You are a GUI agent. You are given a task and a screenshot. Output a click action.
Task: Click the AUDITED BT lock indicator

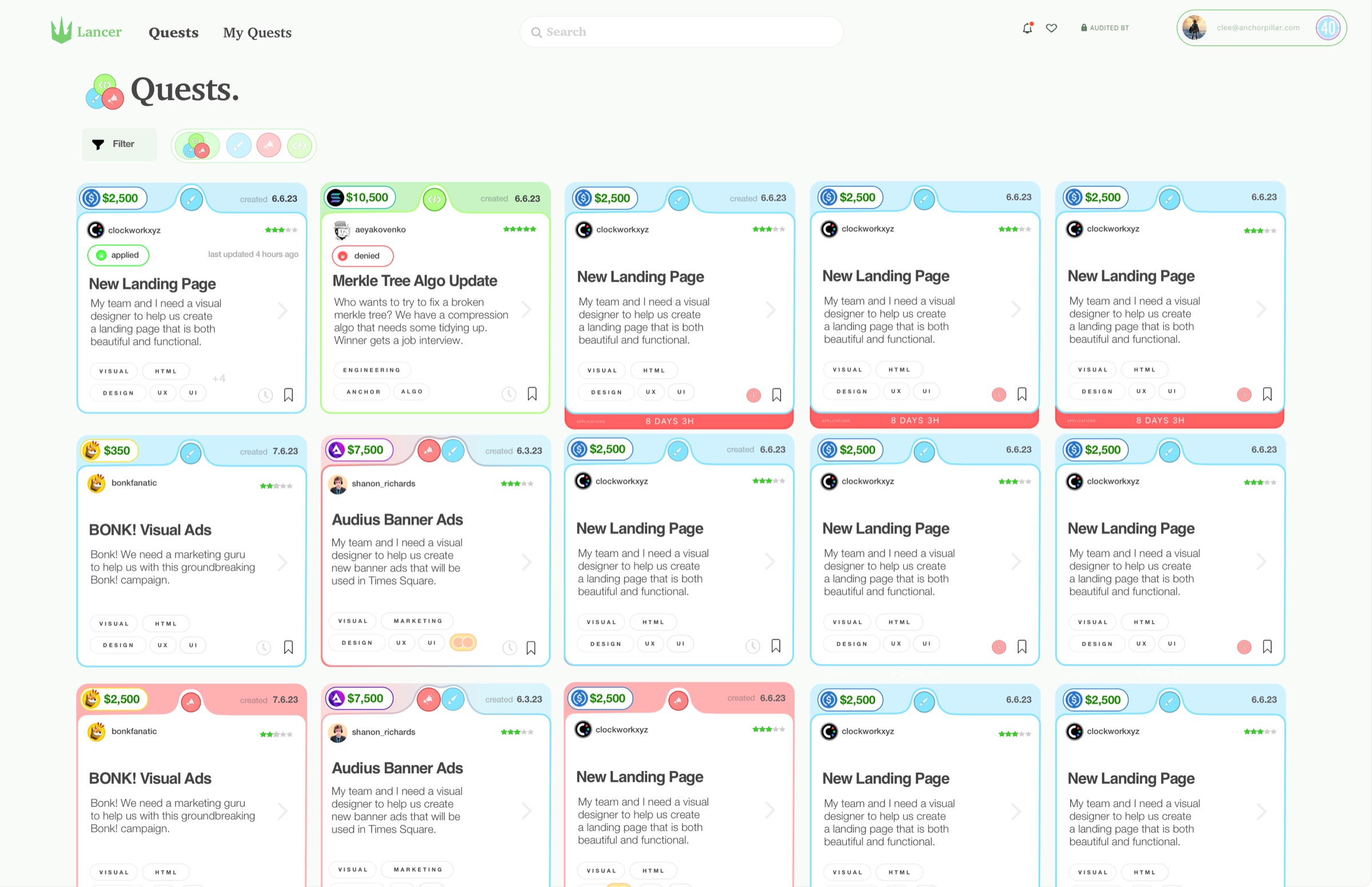click(x=1104, y=27)
